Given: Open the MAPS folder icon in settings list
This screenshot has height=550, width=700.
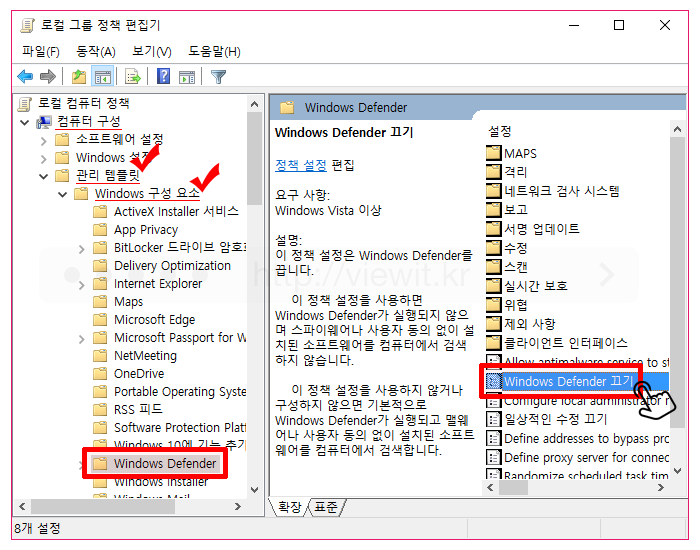Looking at the screenshot, I should (x=493, y=153).
